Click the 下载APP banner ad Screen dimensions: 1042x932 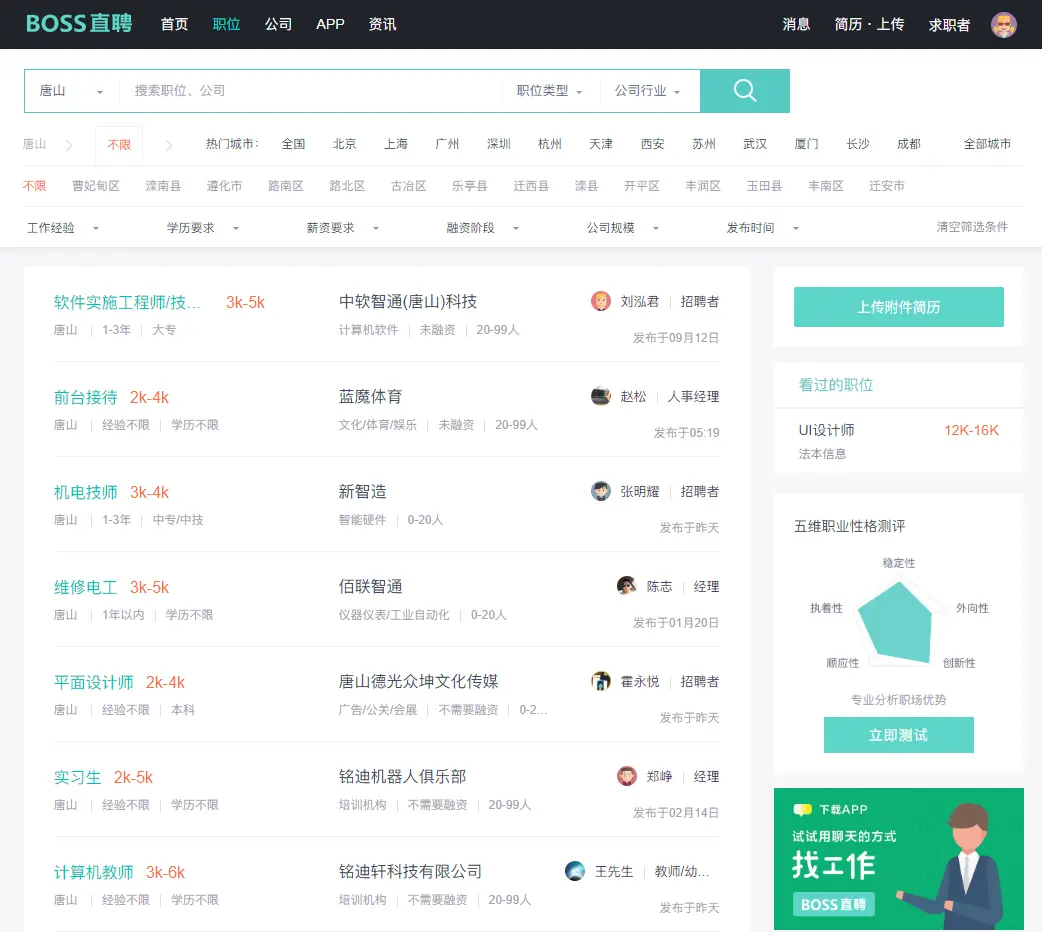898,859
